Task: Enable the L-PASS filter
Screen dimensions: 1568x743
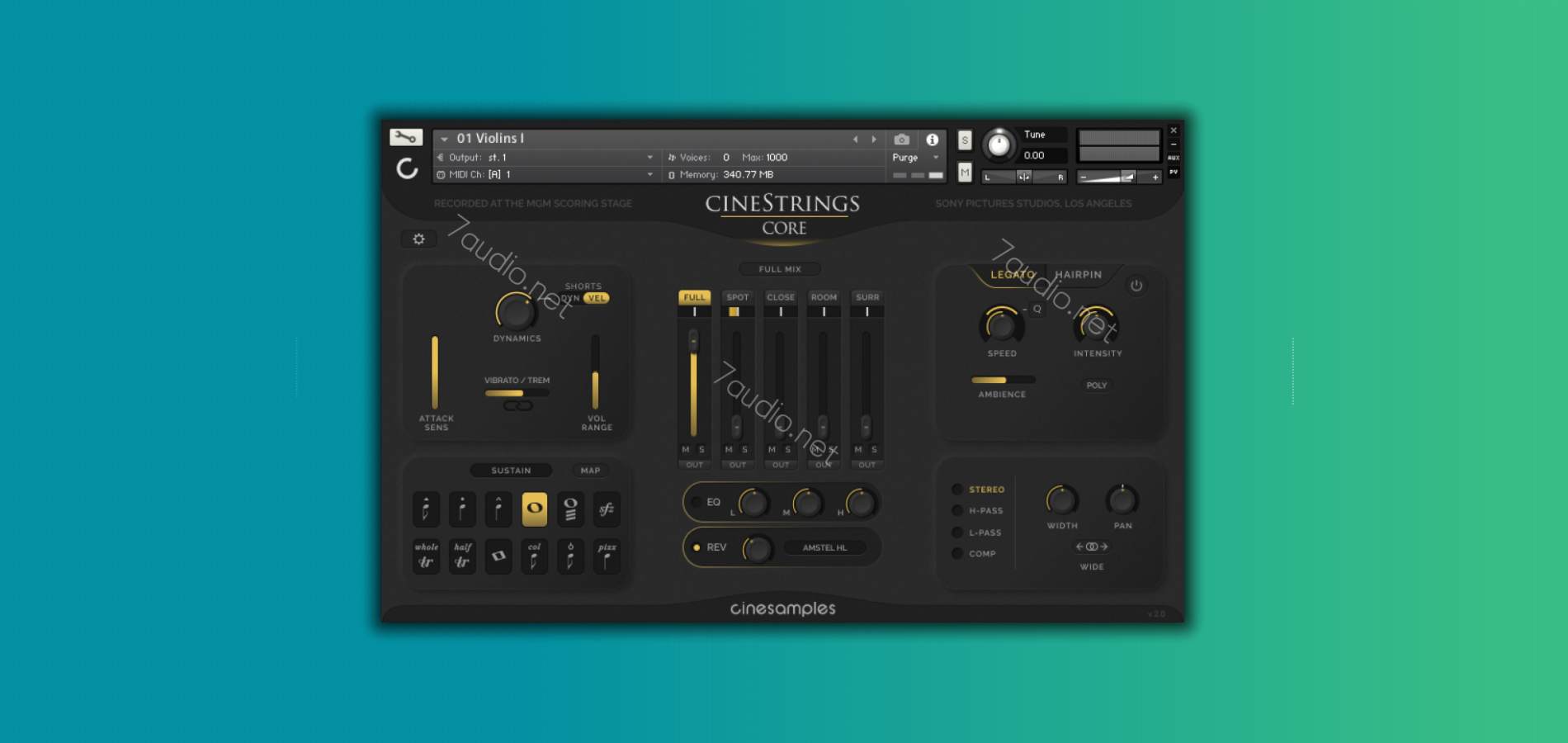Action: point(957,532)
